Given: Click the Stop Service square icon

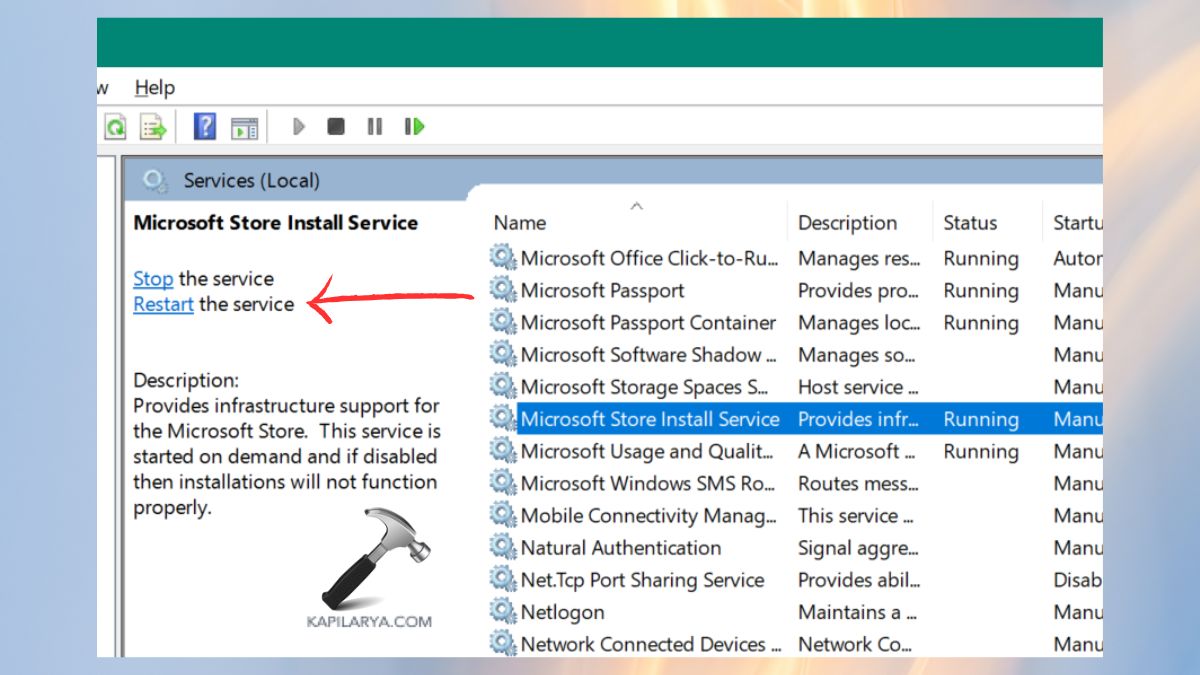Looking at the screenshot, I should tap(335, 126).
